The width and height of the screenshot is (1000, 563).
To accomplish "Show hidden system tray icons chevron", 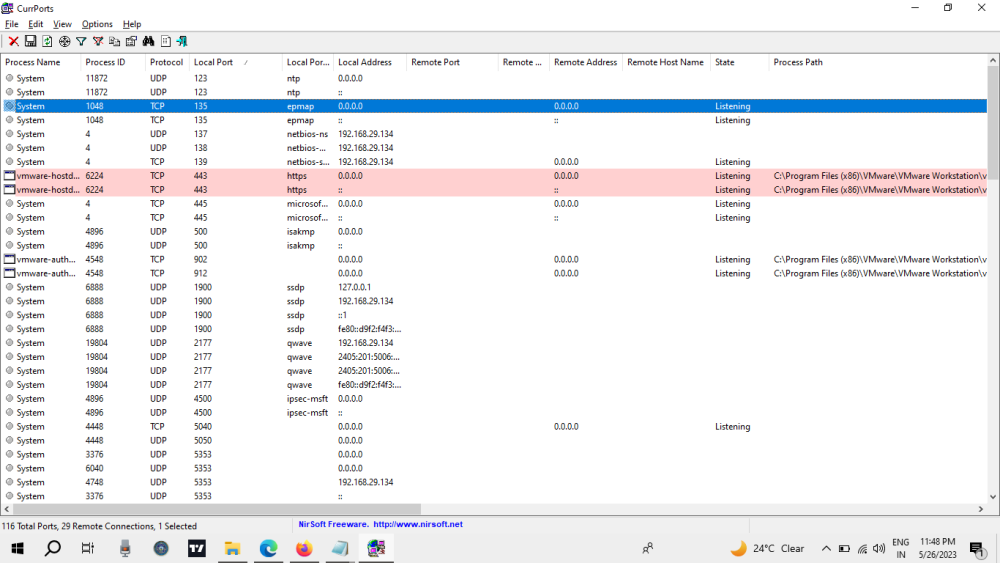I will coord(826,548).
